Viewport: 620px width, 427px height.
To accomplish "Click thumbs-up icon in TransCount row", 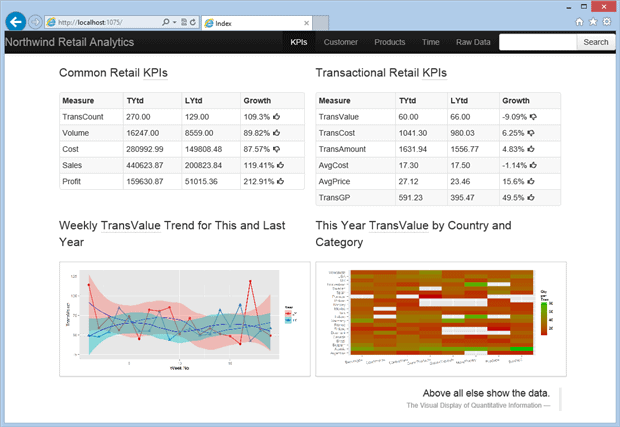I will point(276,117).
